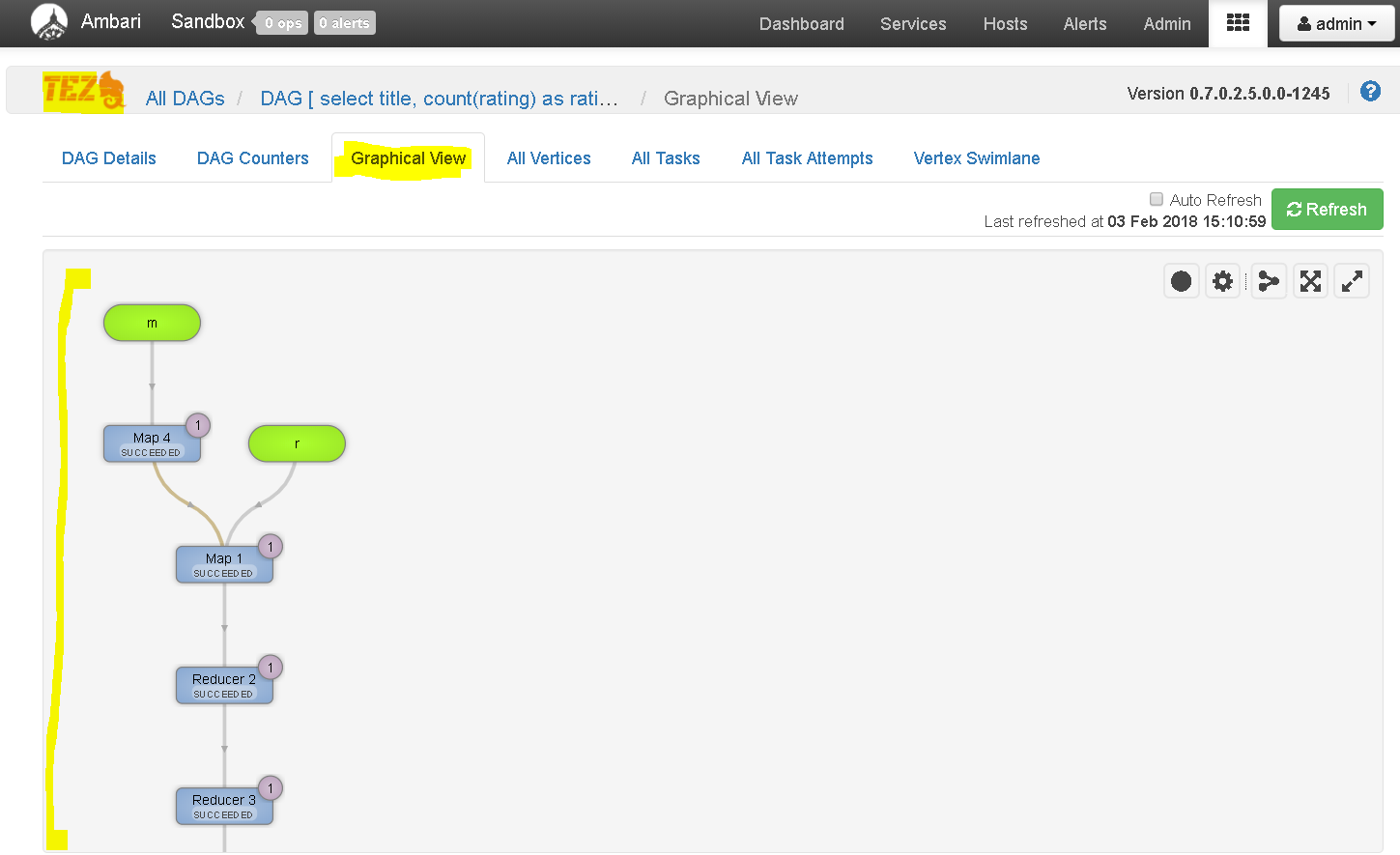Select the Vertex Swimlane tab

click(977, 158)
